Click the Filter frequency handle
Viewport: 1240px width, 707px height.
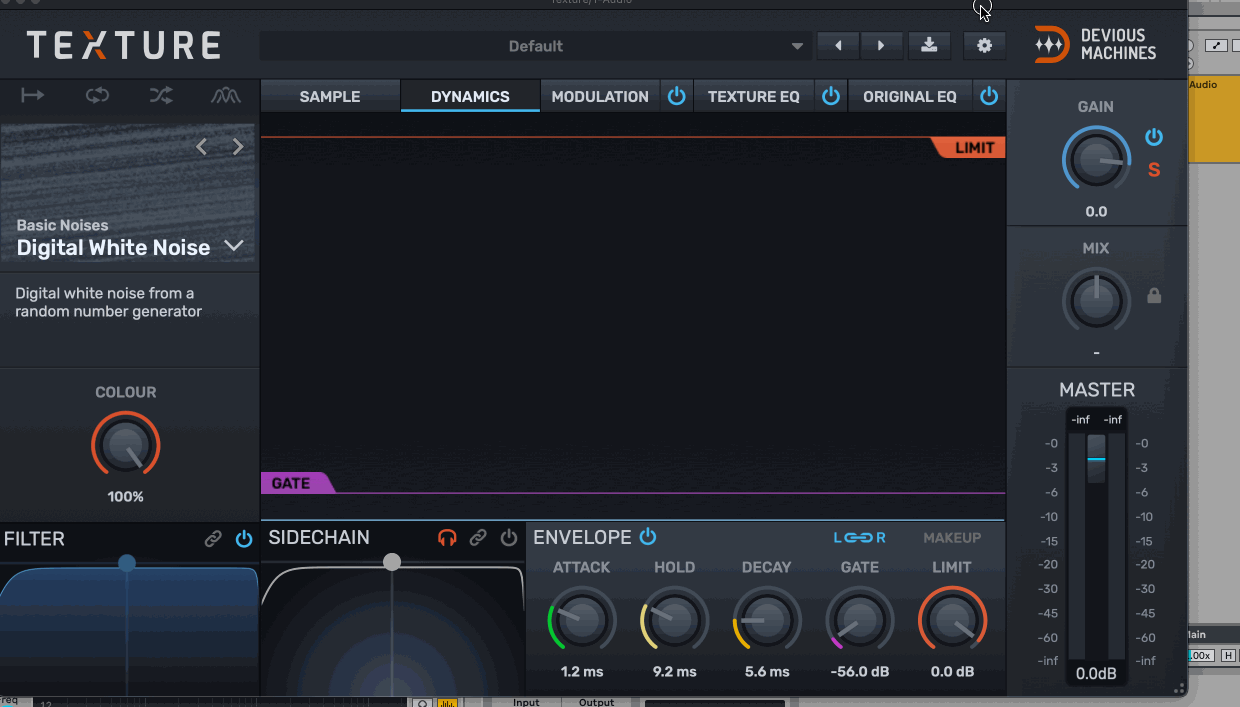126,564
